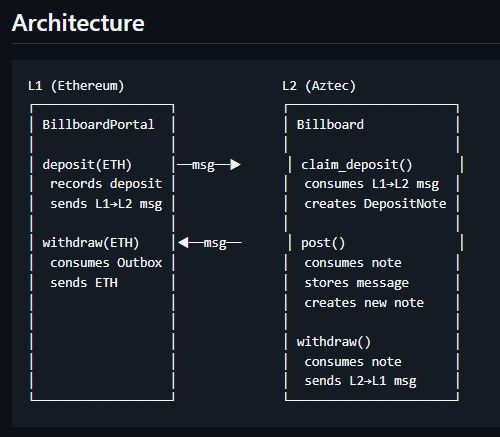The width and height of the screenshot is (500, 437).
Task: Click the Architecture heading
Action: tap(78, 23)
